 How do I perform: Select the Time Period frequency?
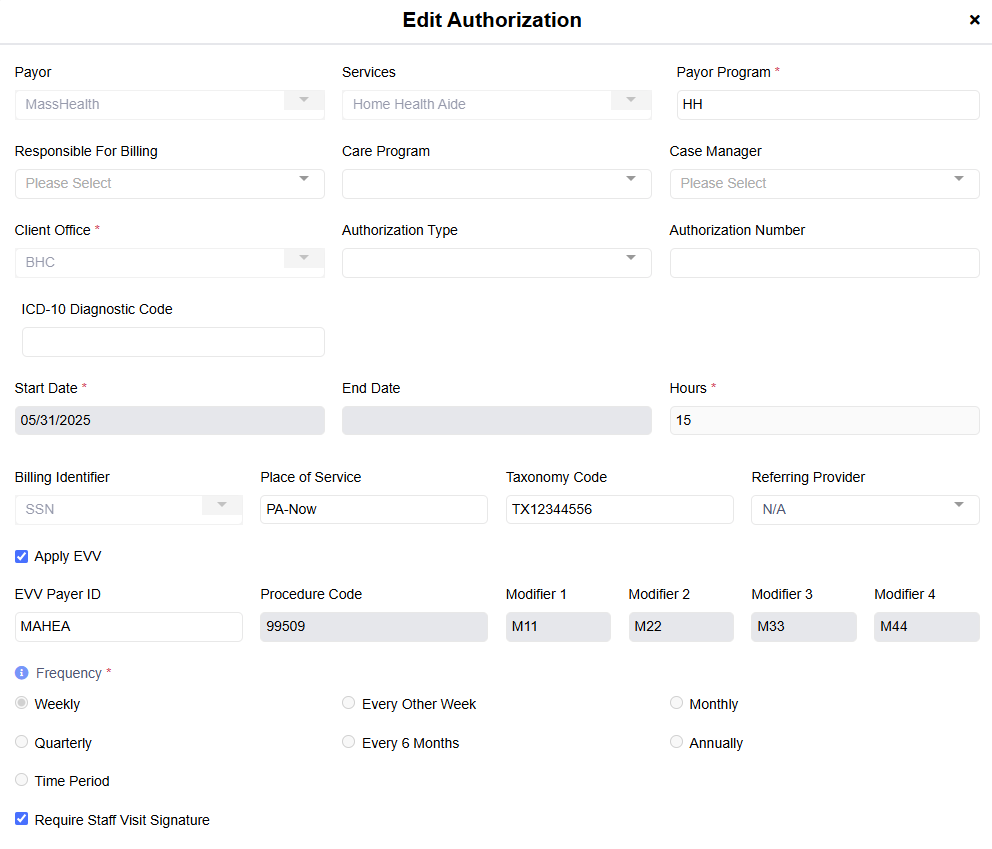21,779
